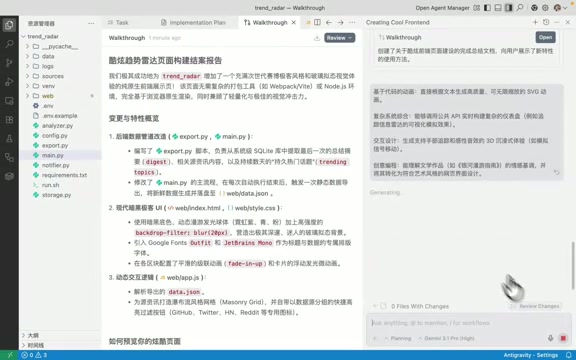Click explorer panel more actions ellipsis

[x=91, y=23]
